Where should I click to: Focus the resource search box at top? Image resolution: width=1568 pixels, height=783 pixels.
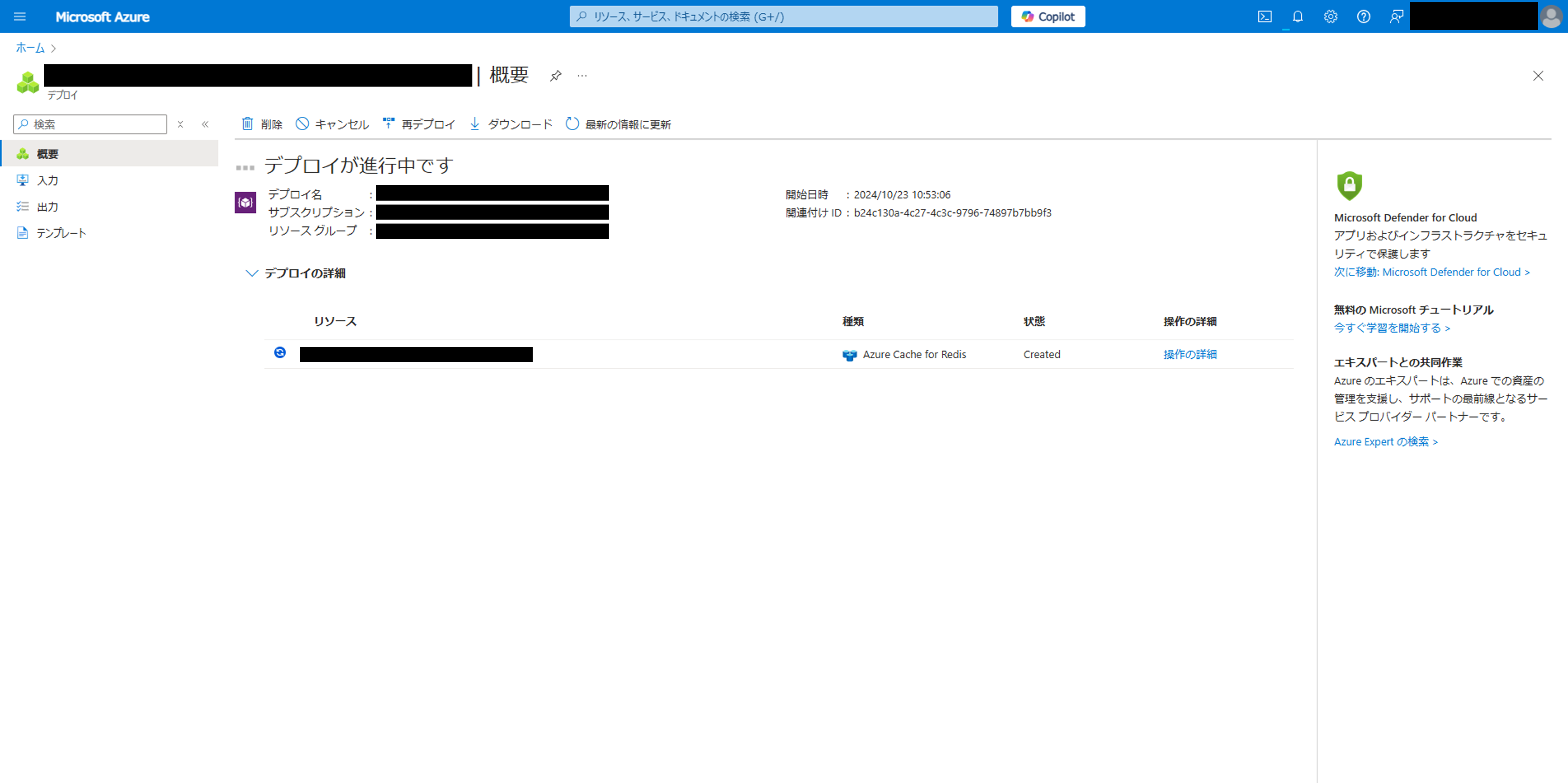tap(783, 16)
